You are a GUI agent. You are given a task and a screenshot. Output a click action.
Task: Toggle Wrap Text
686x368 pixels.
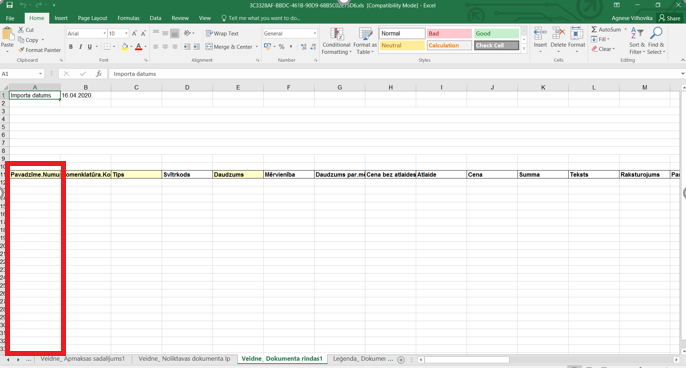coord(222,33)
